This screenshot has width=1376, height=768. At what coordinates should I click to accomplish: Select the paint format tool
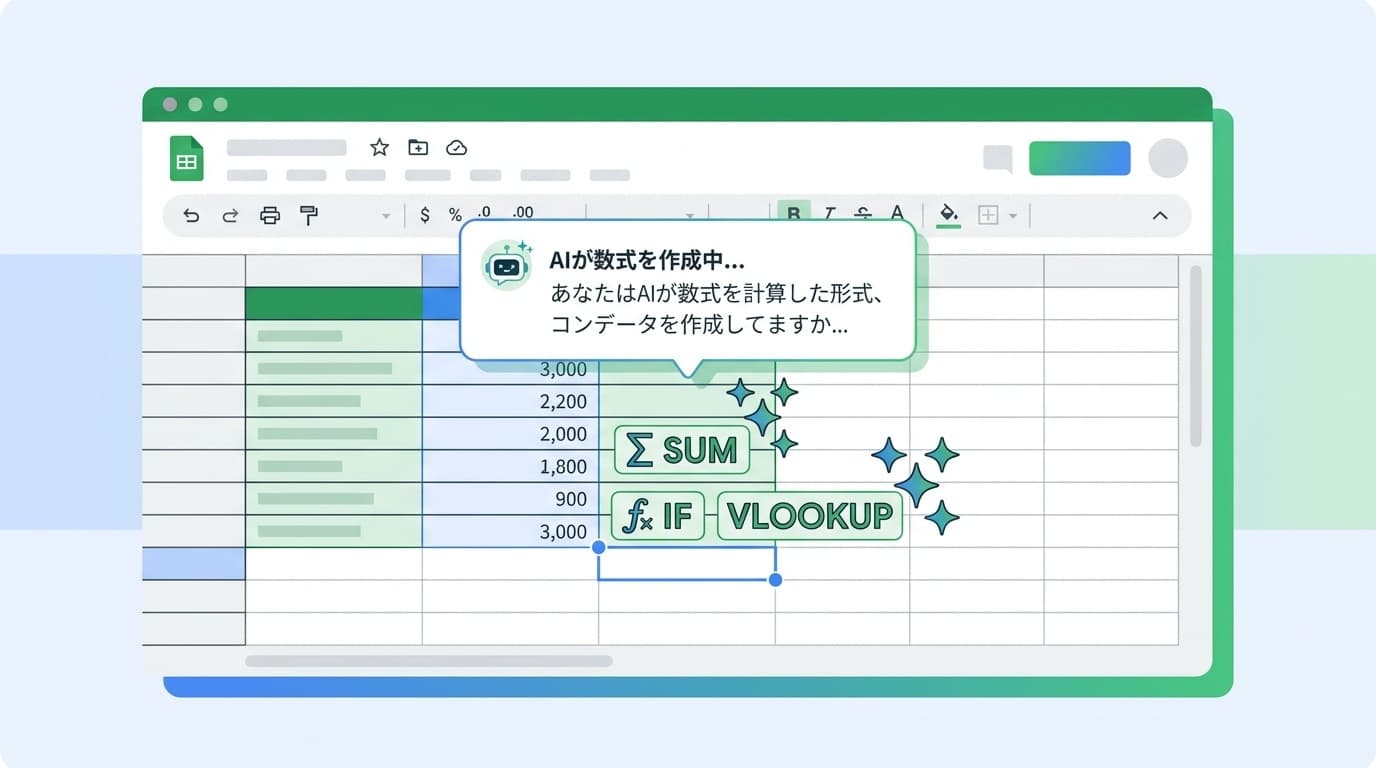point(308,215)
